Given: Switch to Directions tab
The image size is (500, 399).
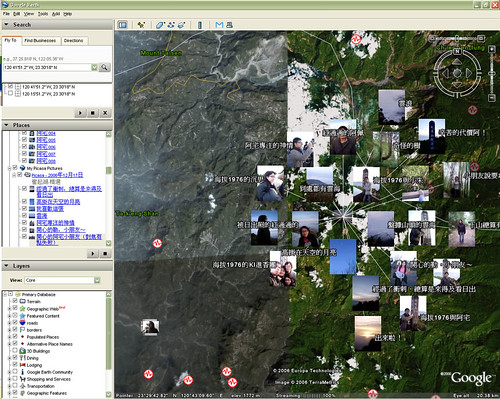Looking at the screenshot, I should coord(73,40).
